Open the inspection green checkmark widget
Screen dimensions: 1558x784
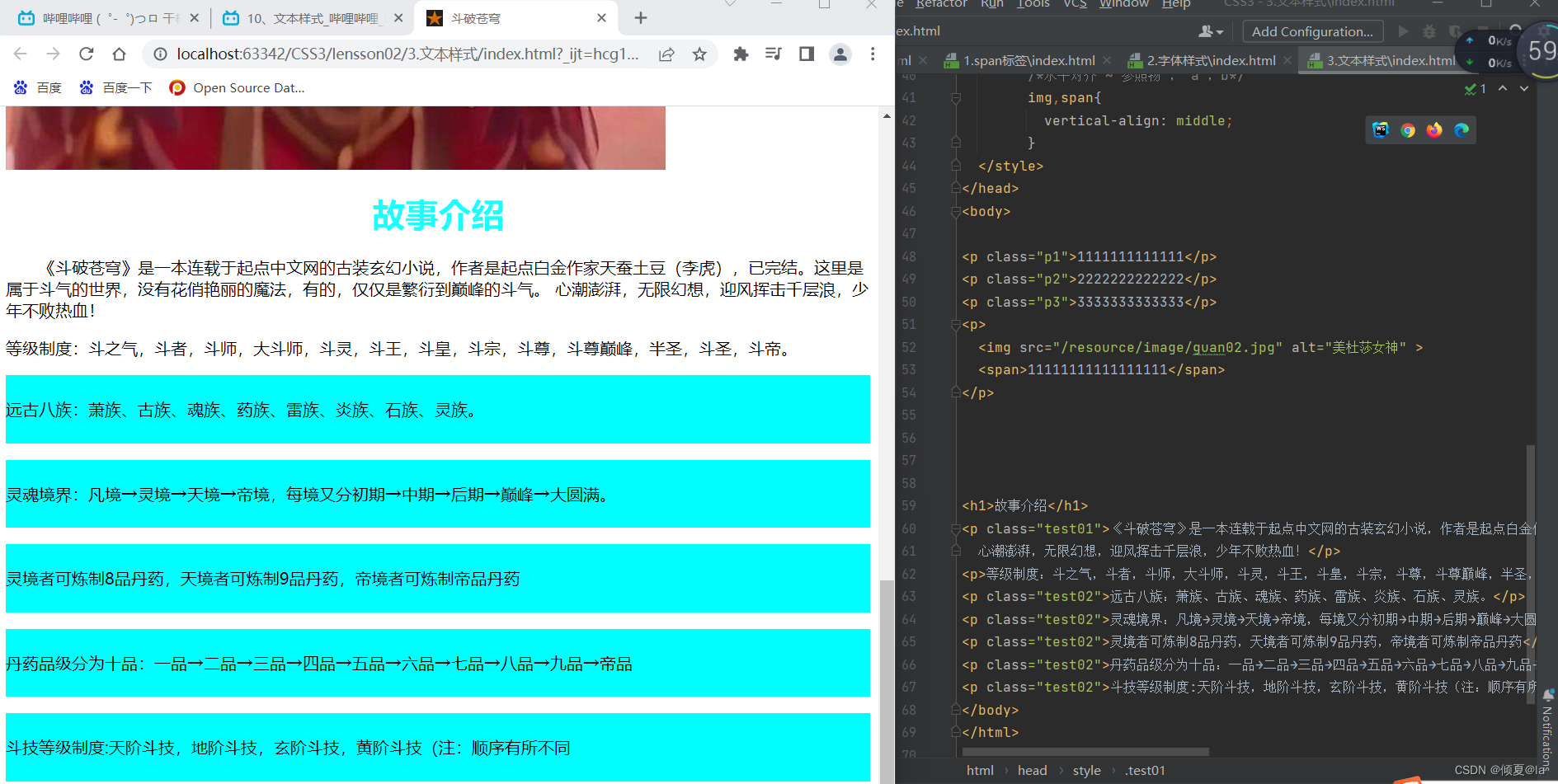coord(1475,88)
